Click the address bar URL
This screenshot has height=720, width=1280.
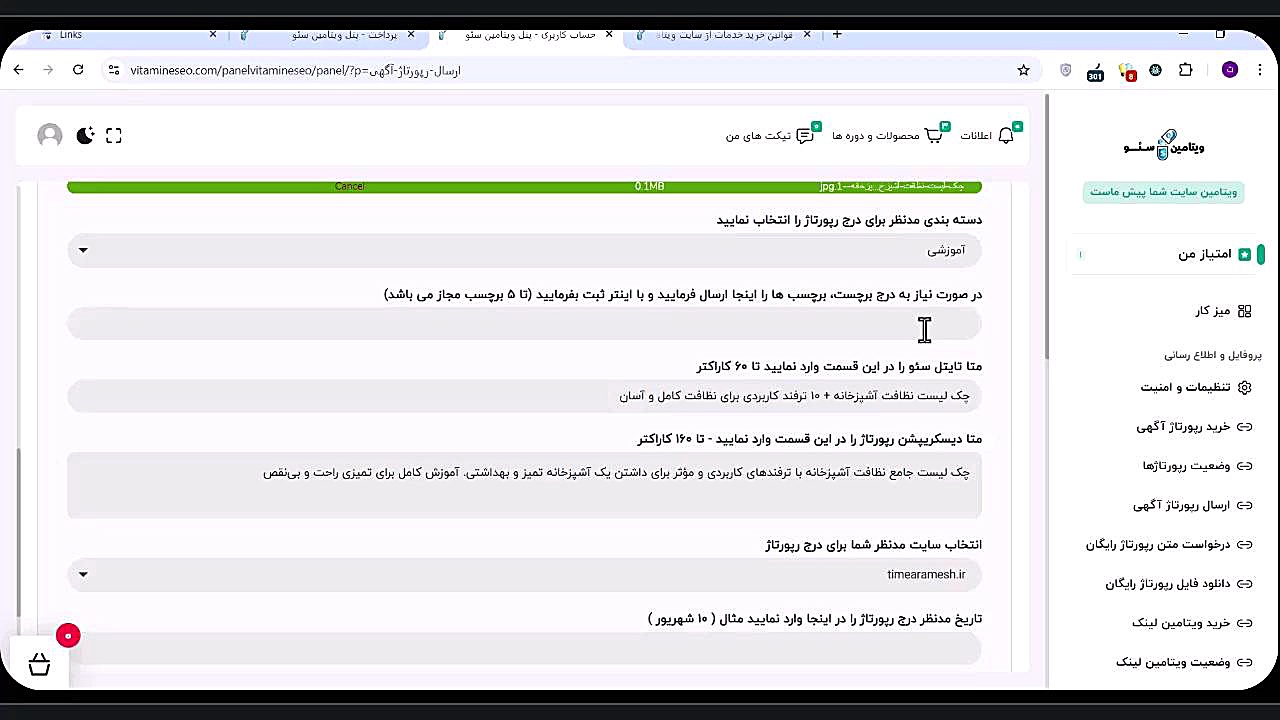point(295,71)
